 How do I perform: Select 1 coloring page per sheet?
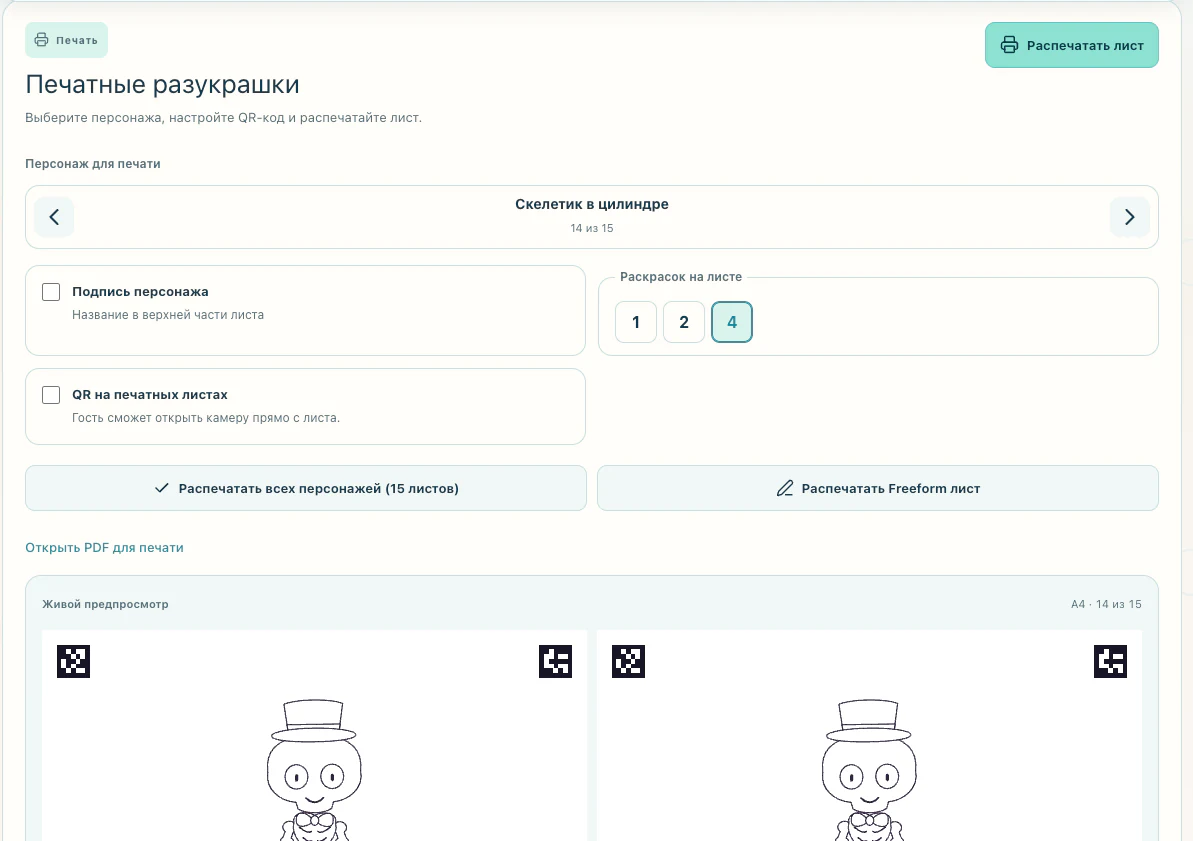click(636, 322)
